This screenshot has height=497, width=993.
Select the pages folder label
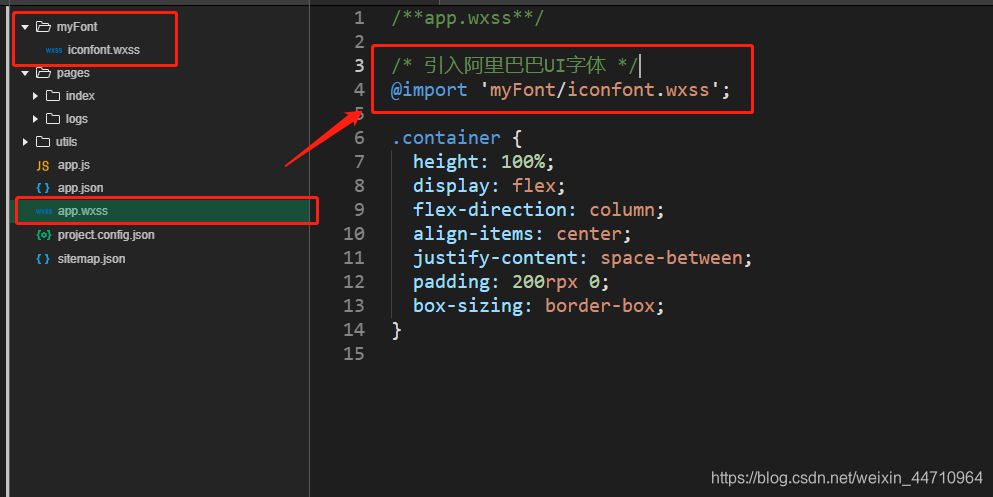73,73
